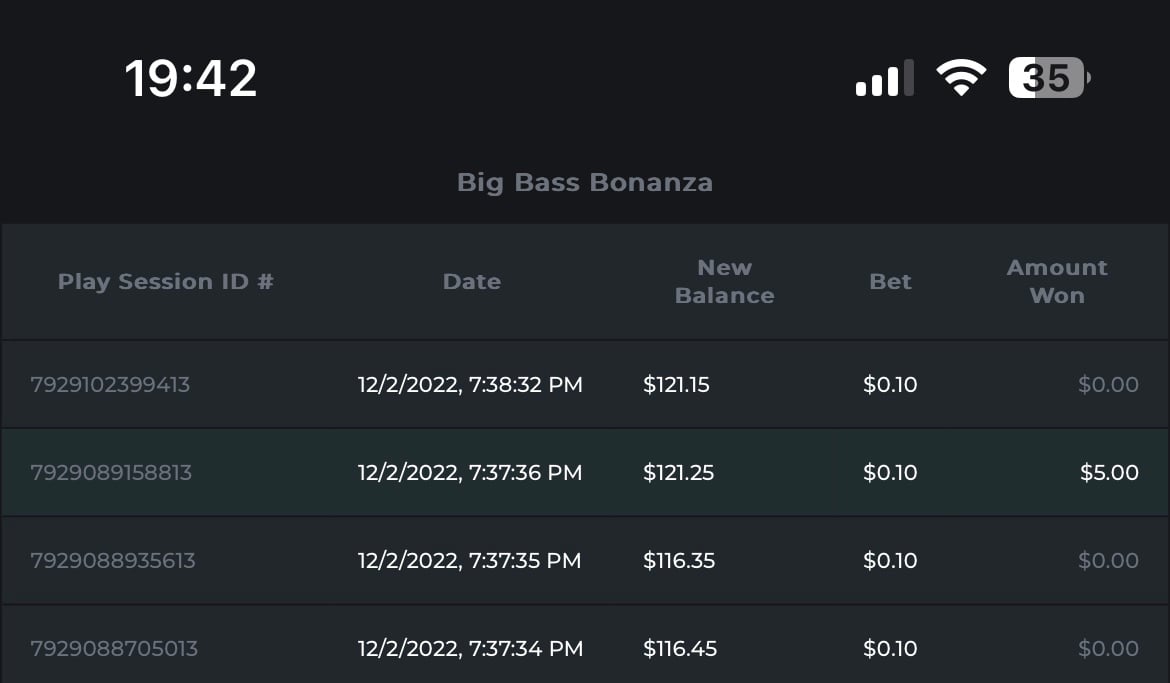
Task: Select the 7:37:34 PM date entry
Action: click(x=470, y=649)
